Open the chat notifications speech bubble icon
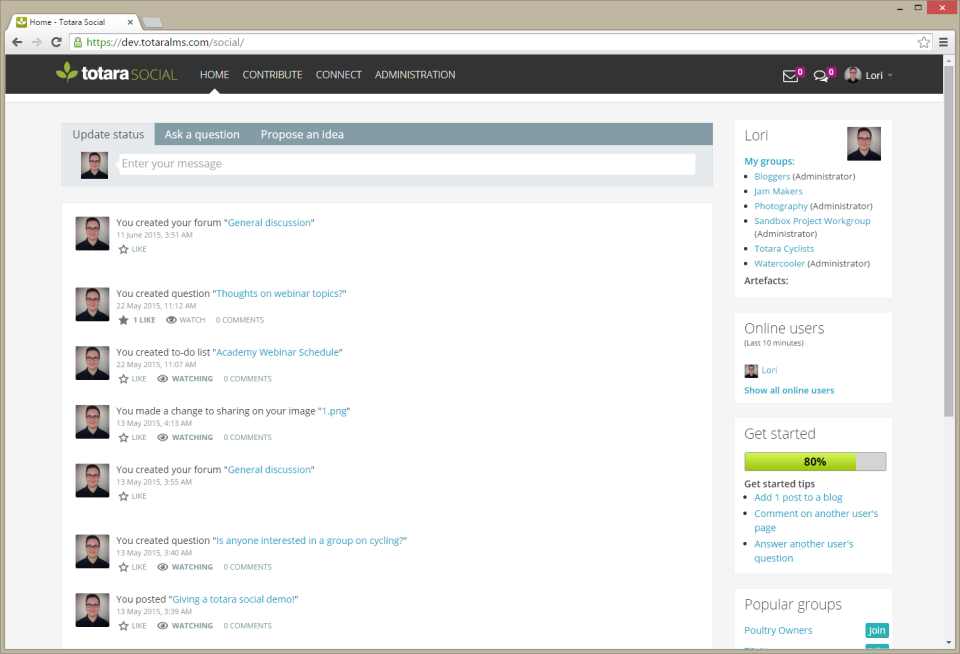Viewport: 960px width, 654px height. (x=820, y=76)
